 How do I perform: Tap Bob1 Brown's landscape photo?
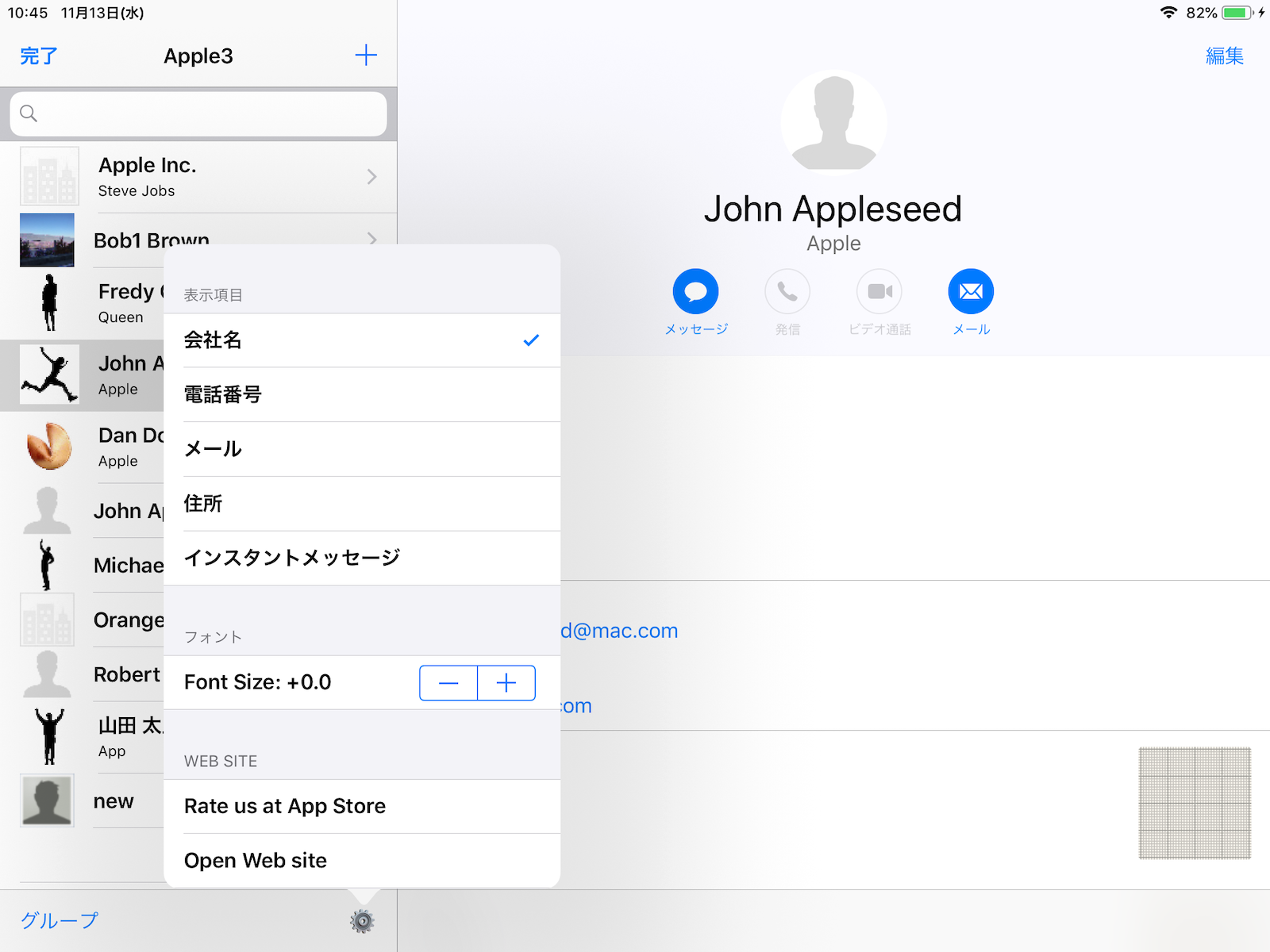(48, 240)
